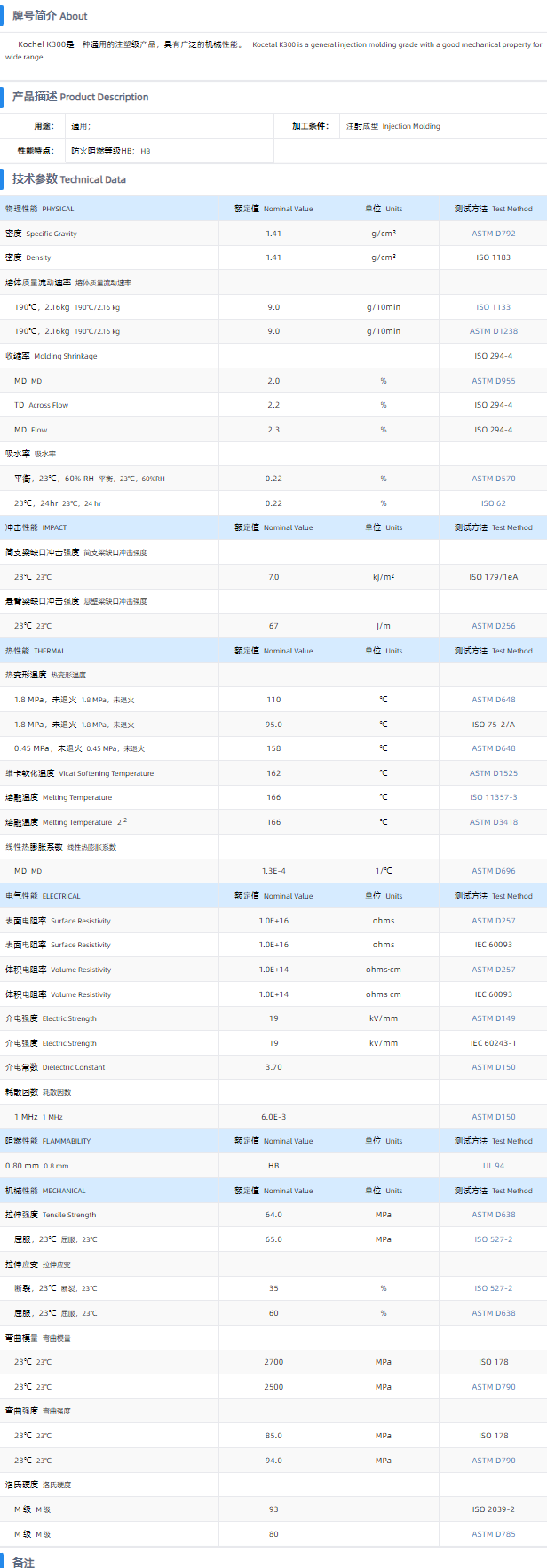Click the ASTM D785 Rockwell hardness link
The height and width of the screenshot is (1568, 547).
click(x=493, y=1534)
